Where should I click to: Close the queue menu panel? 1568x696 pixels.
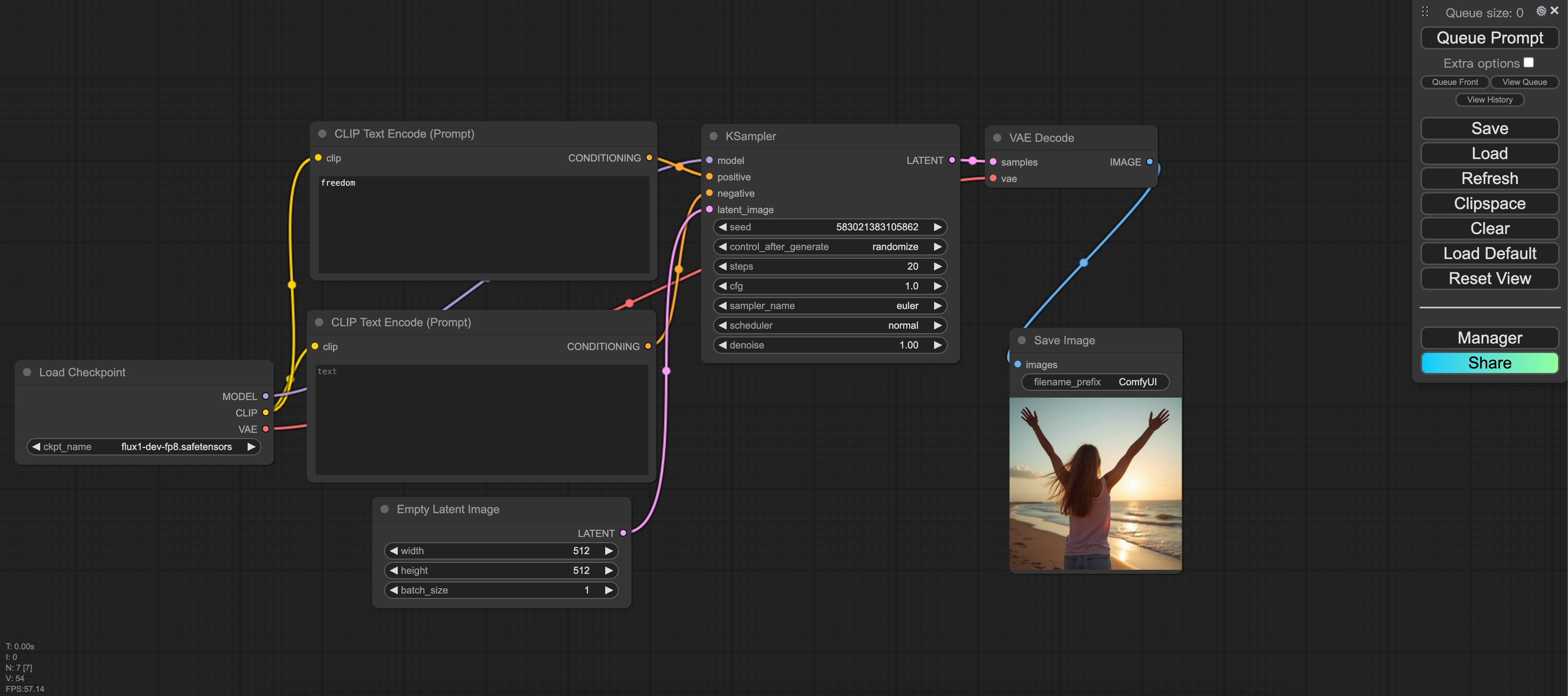1554,11
